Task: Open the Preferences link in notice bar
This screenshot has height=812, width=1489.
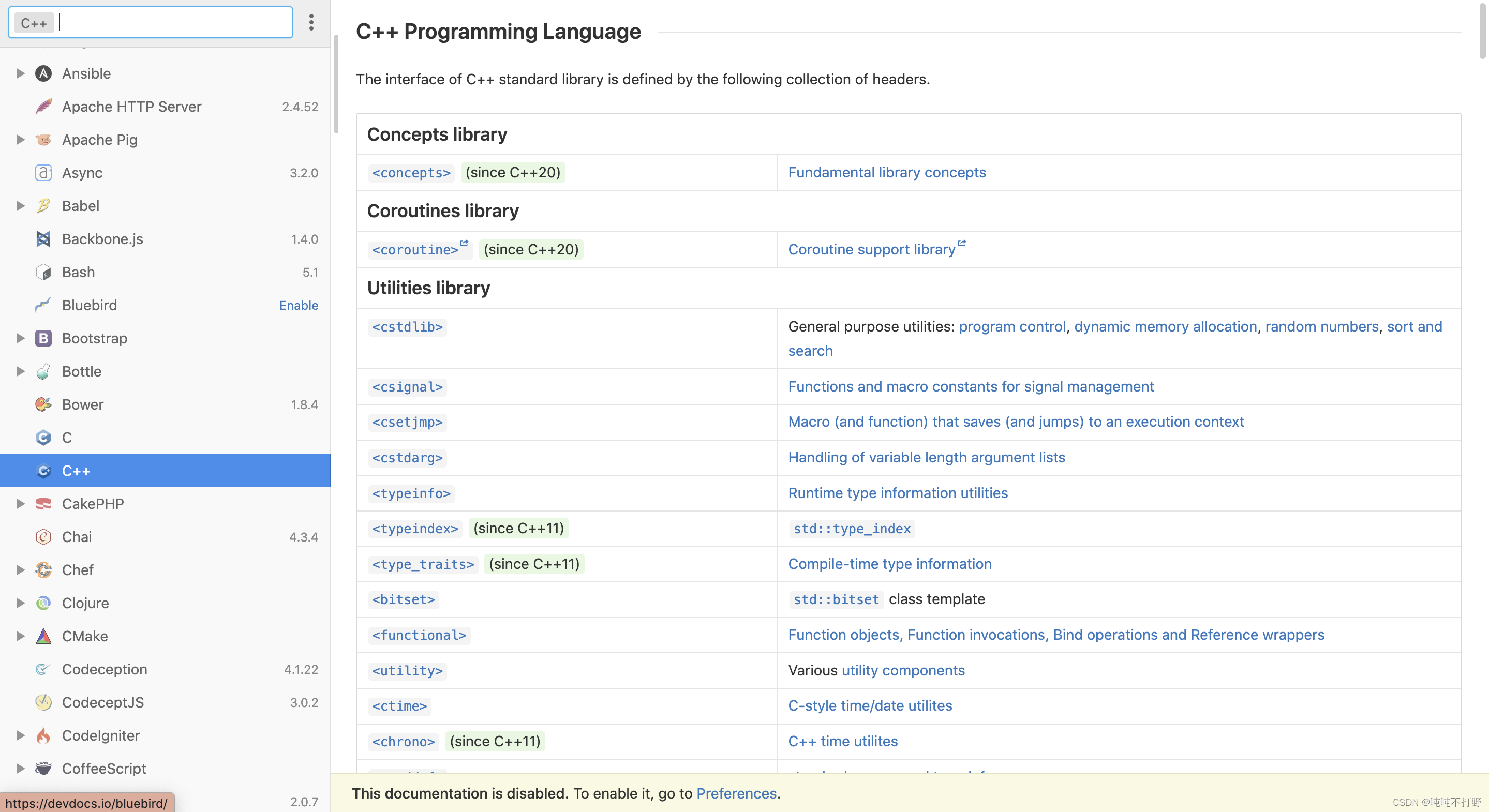Action: pyautogui.click(x=736, y=793)
